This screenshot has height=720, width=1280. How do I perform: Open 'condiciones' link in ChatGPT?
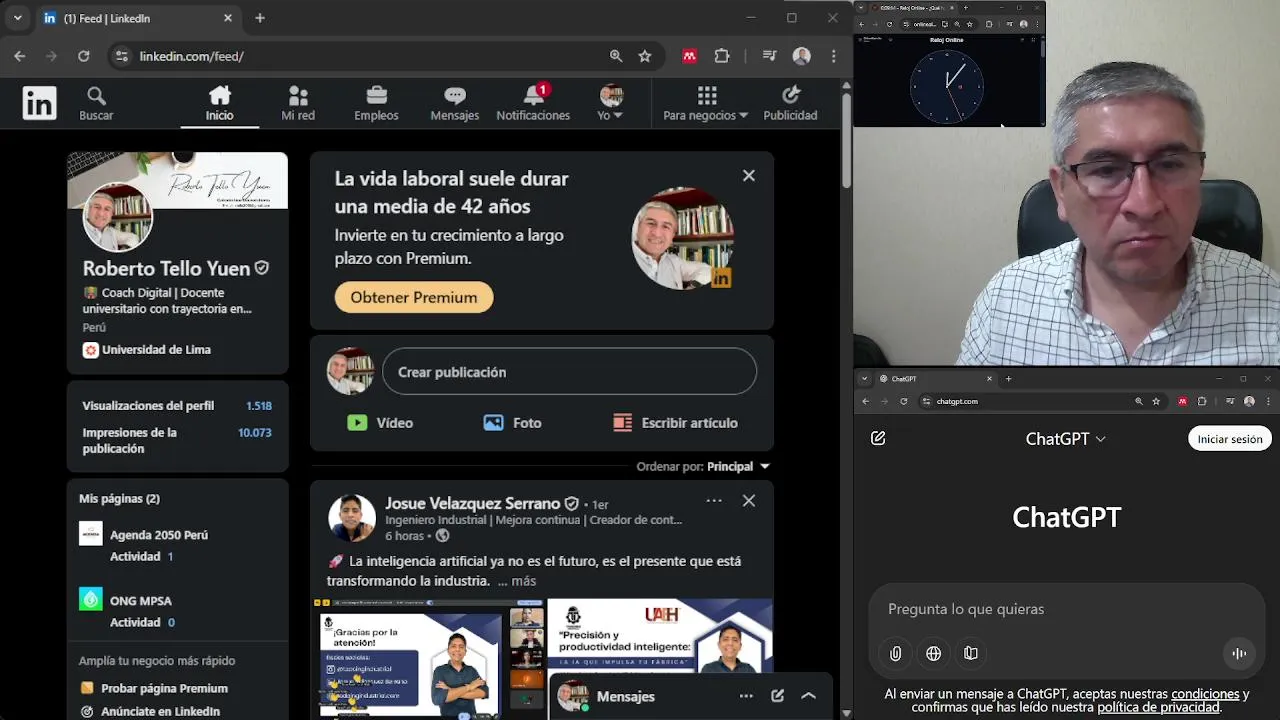pos(1206,694)
